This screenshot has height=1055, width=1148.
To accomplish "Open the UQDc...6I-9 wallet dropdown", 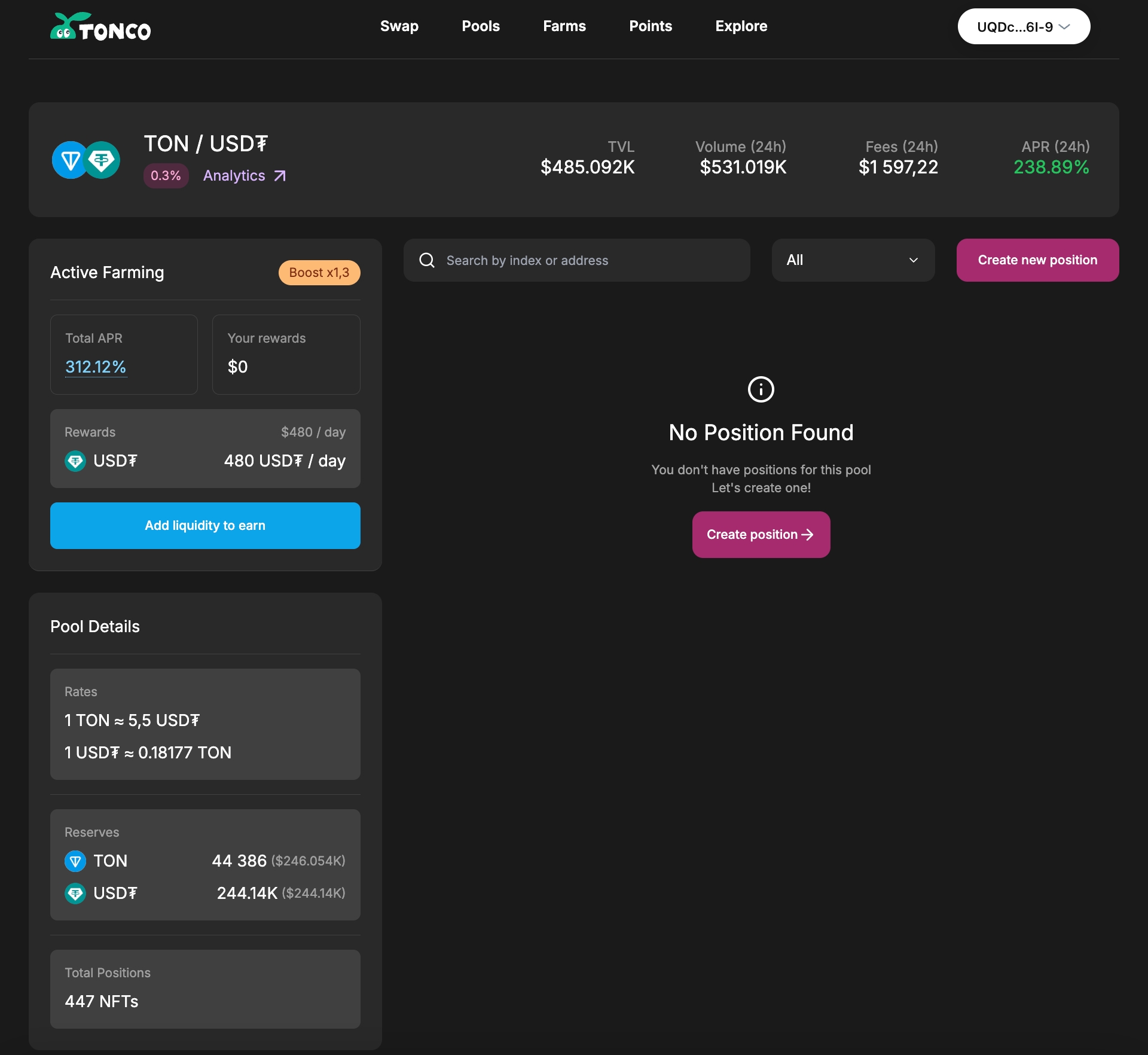I will click(1023, 27).
